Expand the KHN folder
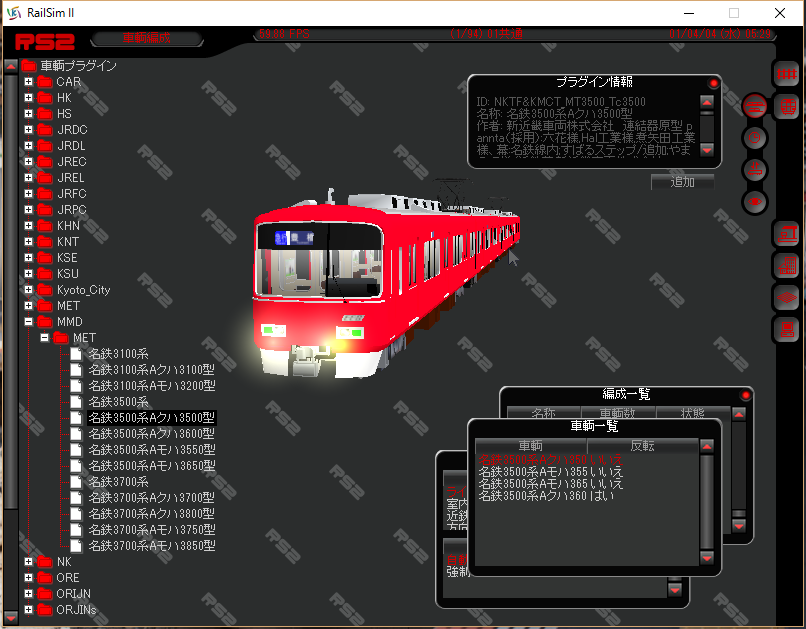Viewport: 806px width, 629px height. pos(28,226)
